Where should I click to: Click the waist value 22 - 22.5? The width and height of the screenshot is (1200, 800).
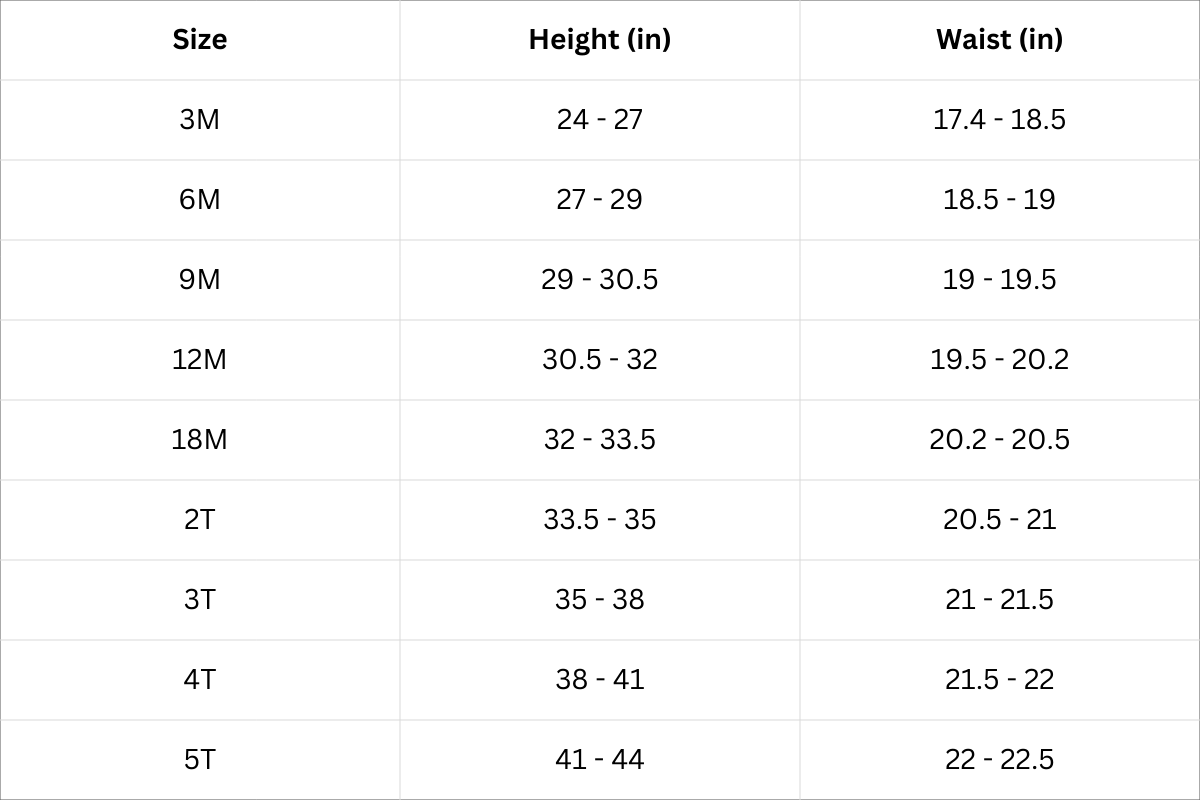point(999,760)
